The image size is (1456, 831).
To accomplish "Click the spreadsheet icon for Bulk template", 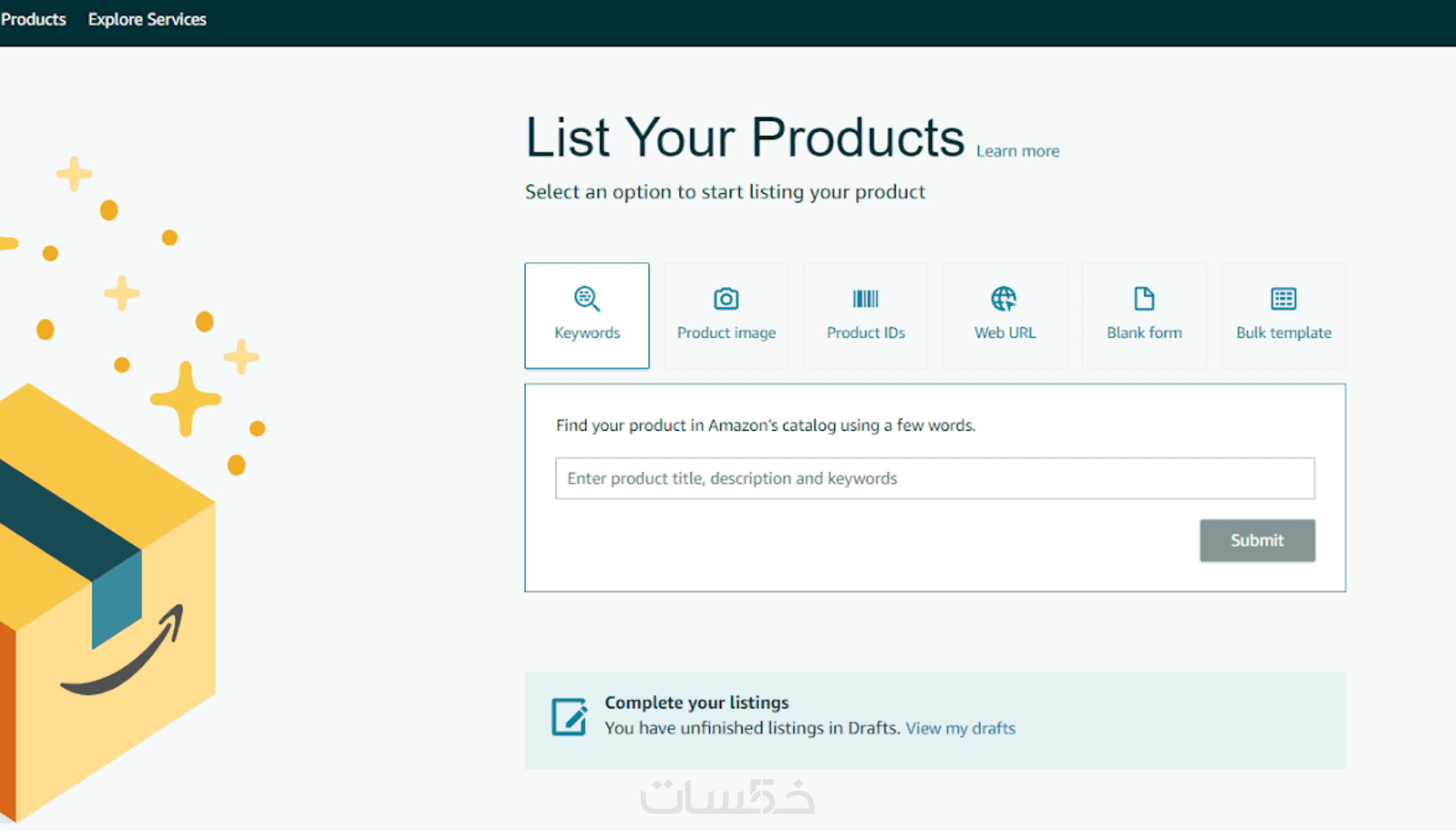I will click(x=1283, y=299).
